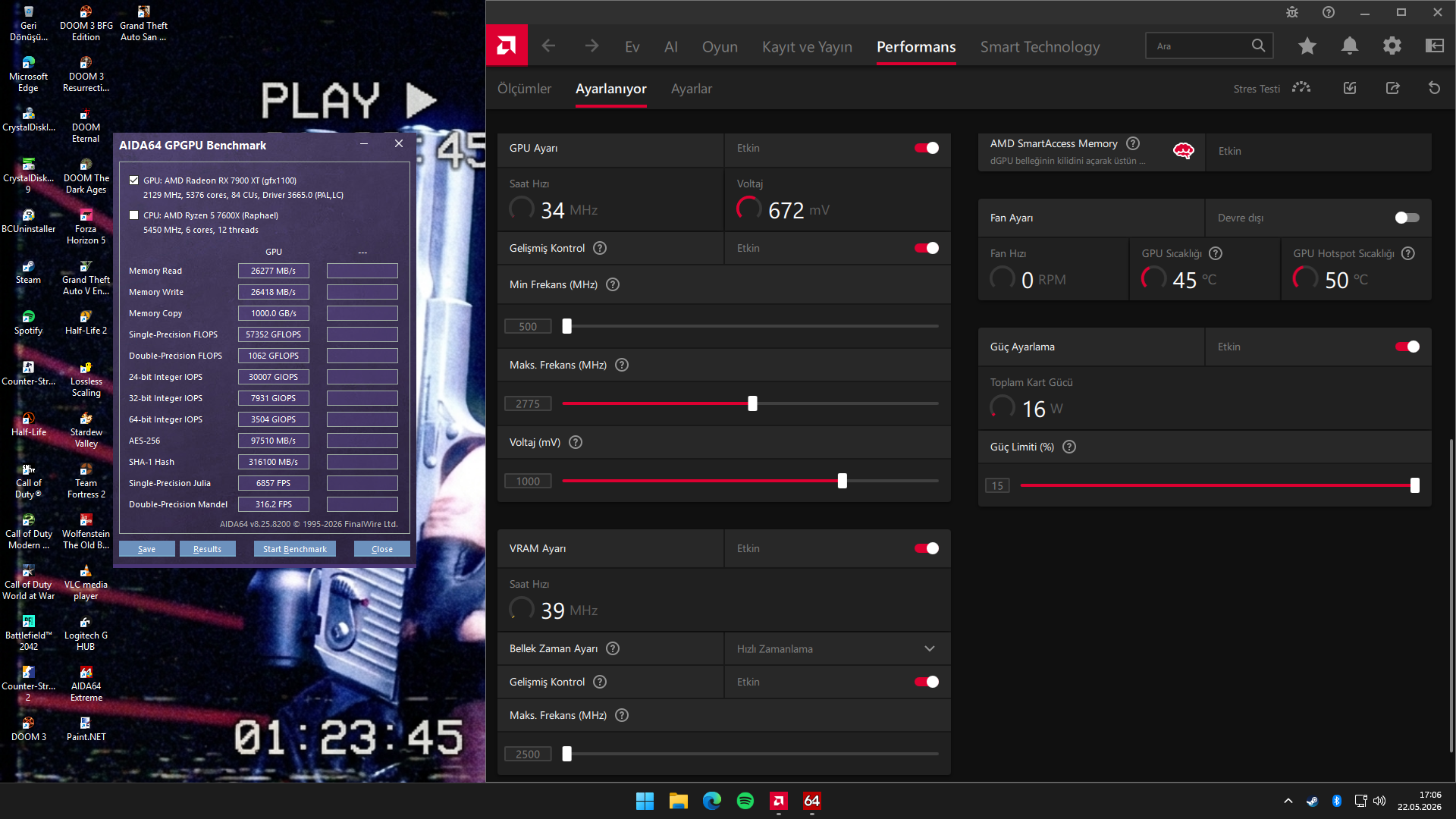Click the Voltaj value box 1000
This screenshot has height=819, width=1456.
(x=528, y=482)
